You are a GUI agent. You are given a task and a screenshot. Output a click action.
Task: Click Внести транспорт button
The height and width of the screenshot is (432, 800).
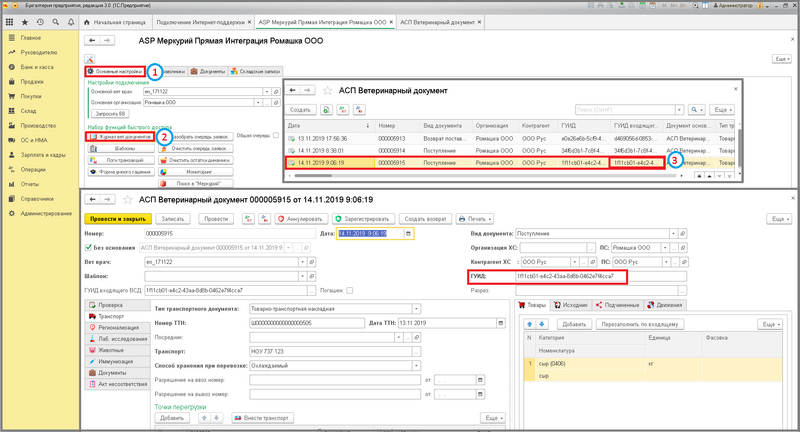tap(262, 418)
